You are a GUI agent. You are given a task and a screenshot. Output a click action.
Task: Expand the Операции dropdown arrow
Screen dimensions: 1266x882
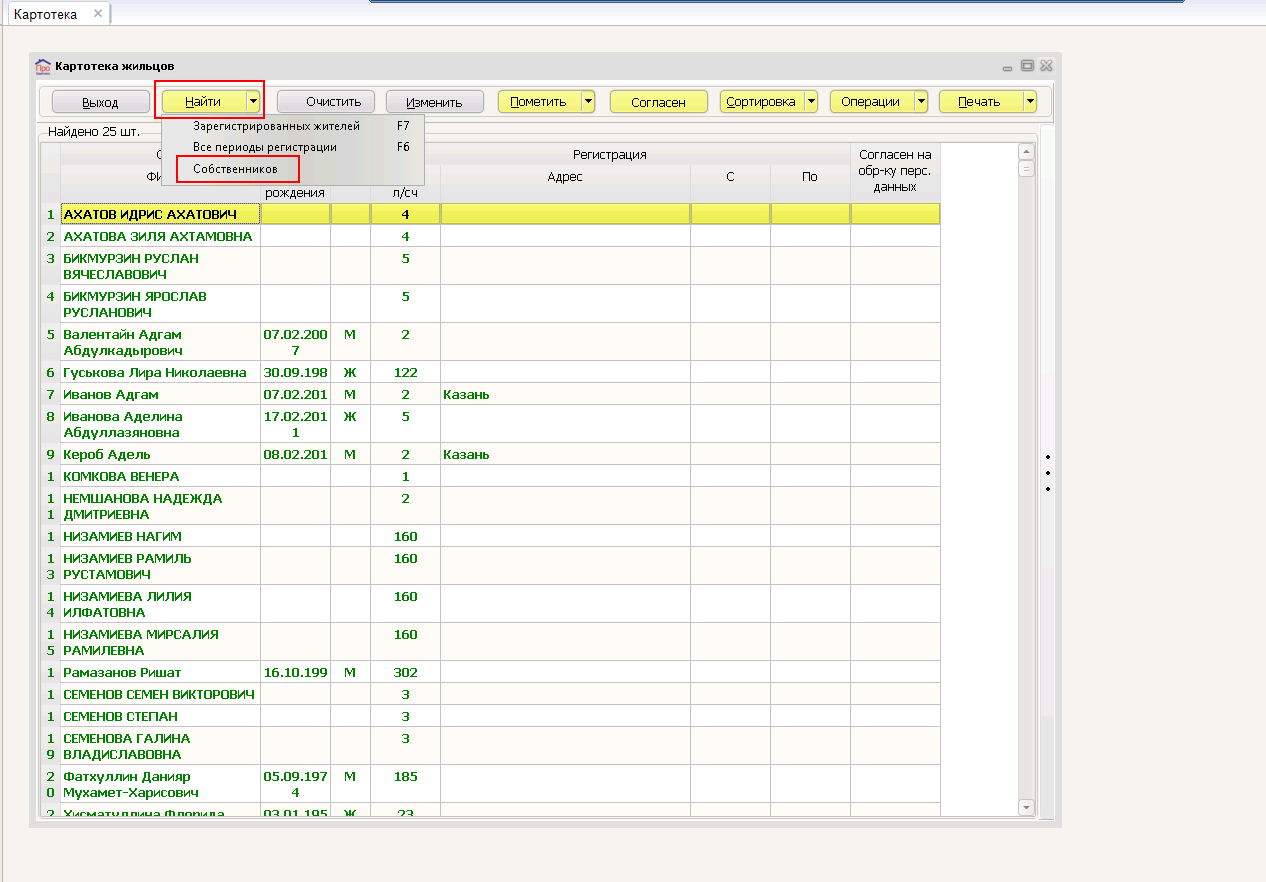920,102
